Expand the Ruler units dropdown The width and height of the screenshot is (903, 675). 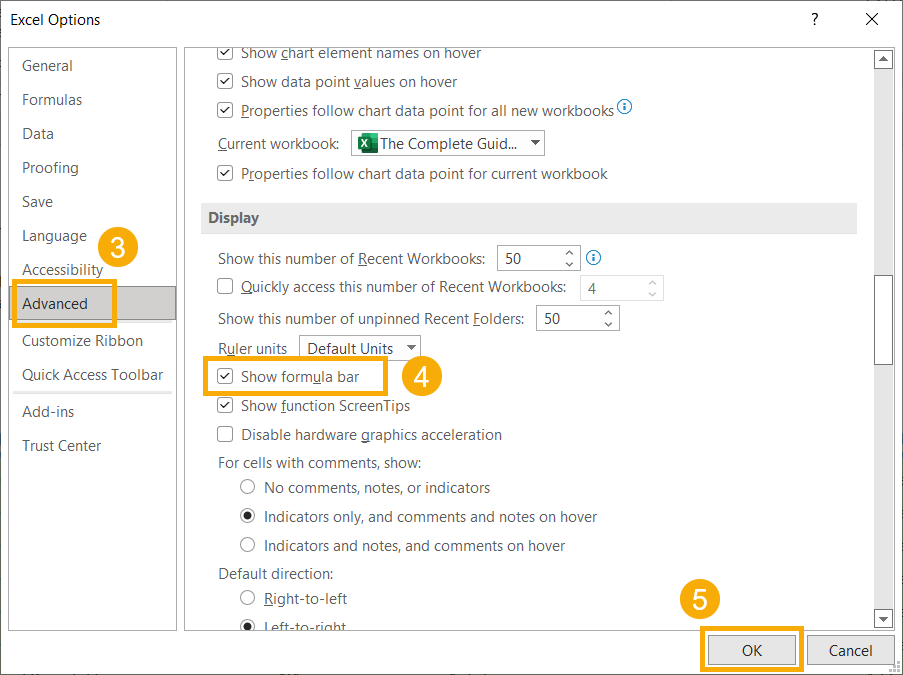pyautogui.click(x=410, y=348)
